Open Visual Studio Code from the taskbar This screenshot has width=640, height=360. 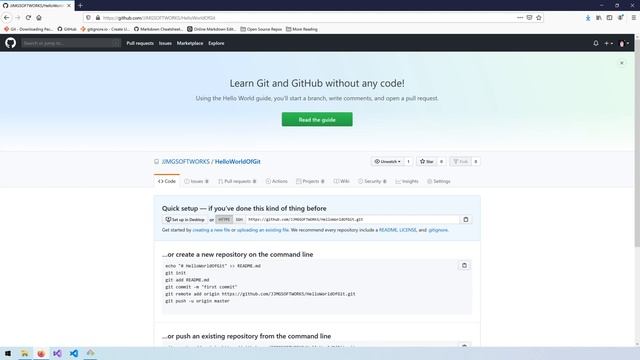pos(74,353)
